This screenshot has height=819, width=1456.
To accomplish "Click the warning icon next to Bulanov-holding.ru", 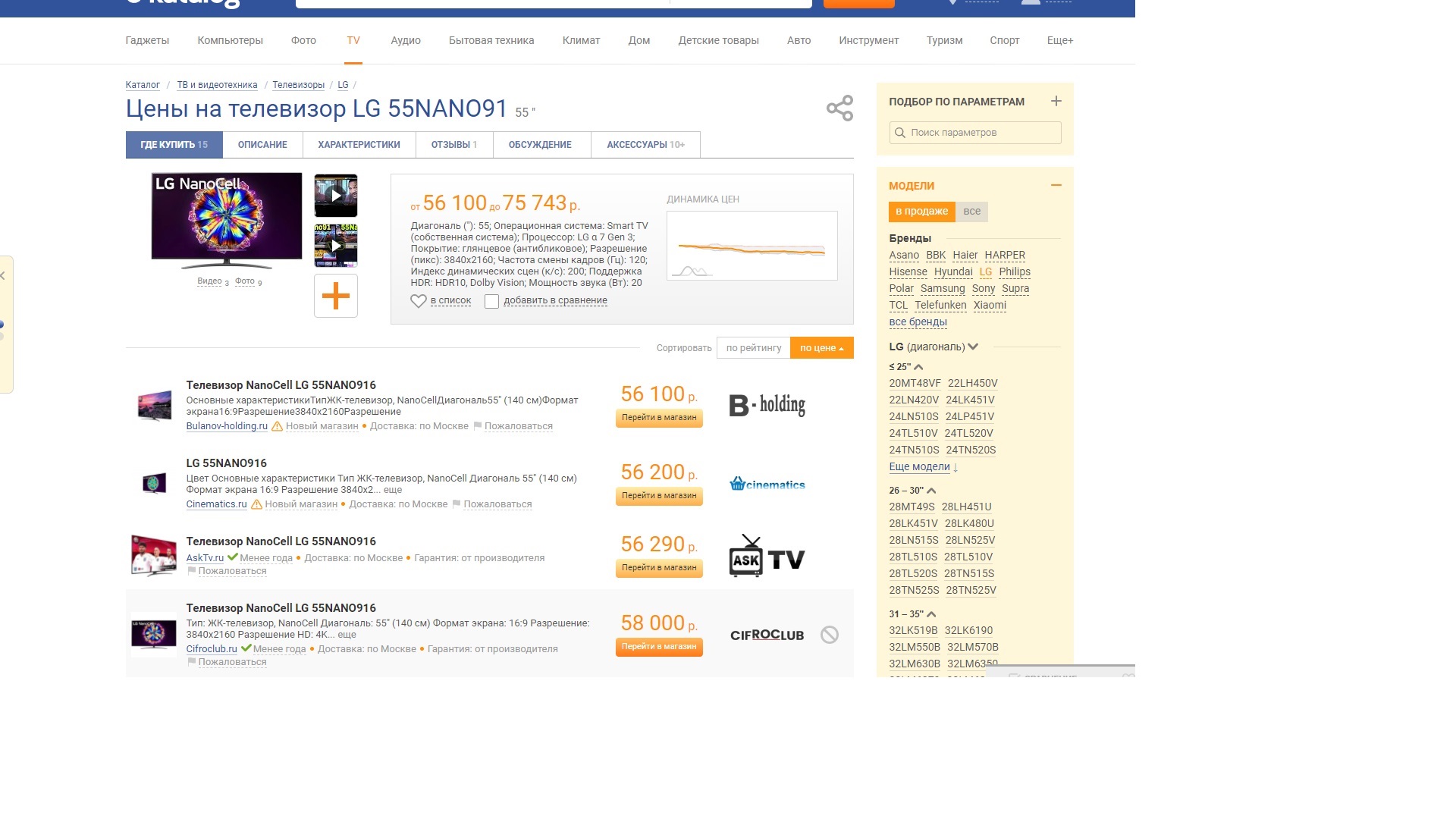I will (278, 426).
